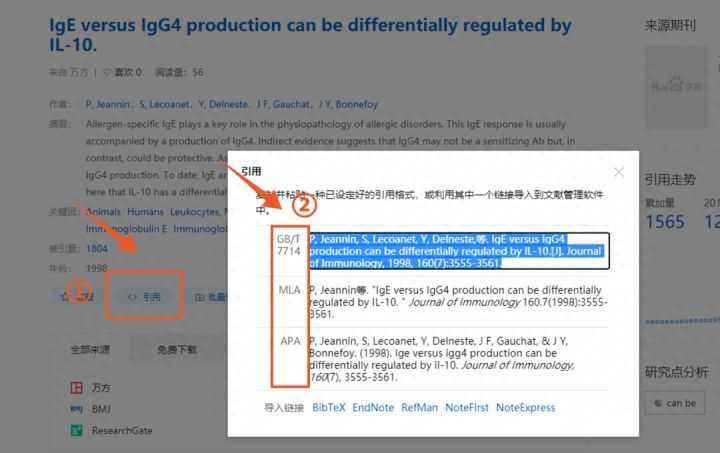Image resolution: width=720 pixels, height=453 pixels.
Task: Export citation via EndNote link
Action: [x=373, y=408]
